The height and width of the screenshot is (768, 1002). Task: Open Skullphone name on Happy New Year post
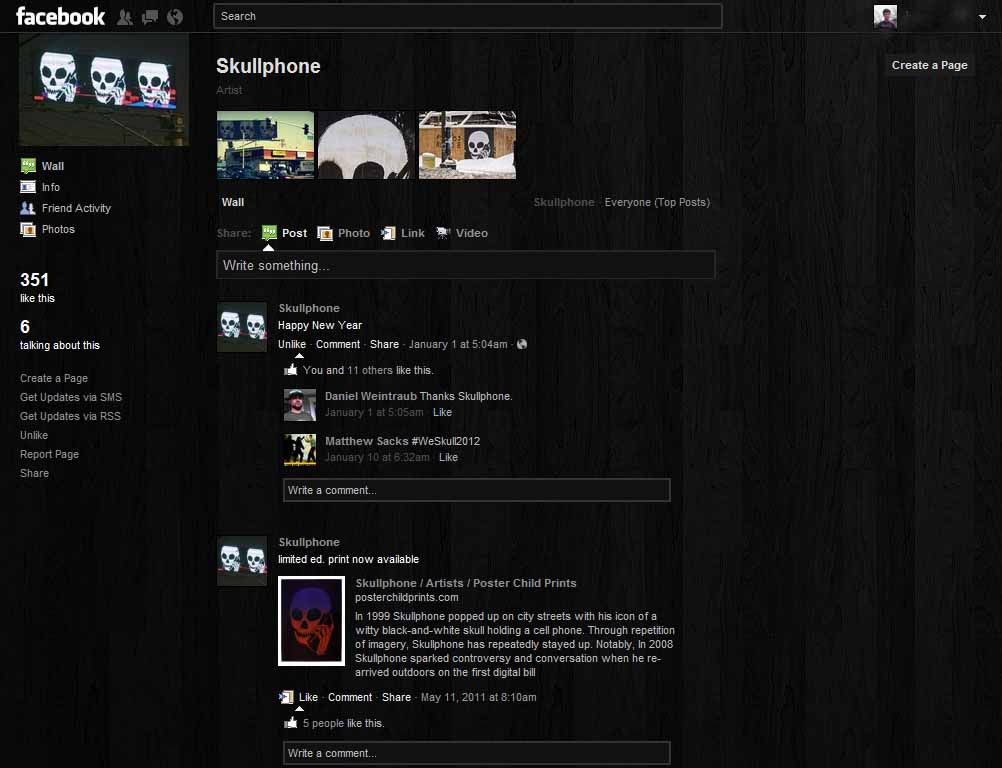tap(309, 308)
